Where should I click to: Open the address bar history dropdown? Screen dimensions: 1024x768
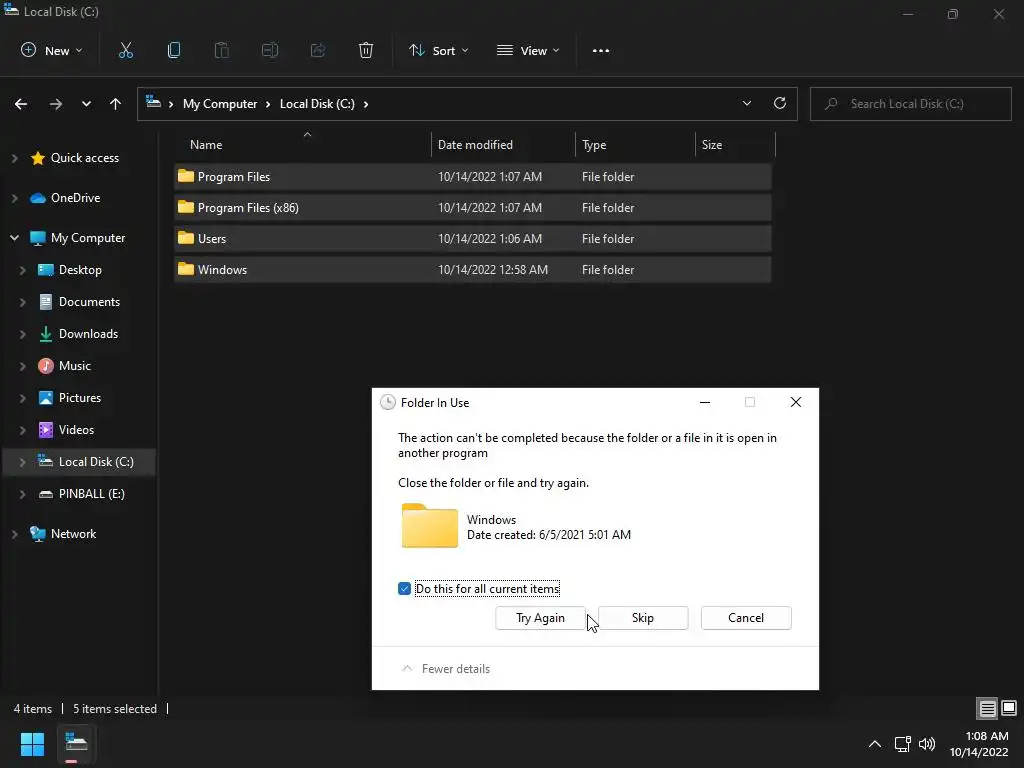[x=746, y=103]
